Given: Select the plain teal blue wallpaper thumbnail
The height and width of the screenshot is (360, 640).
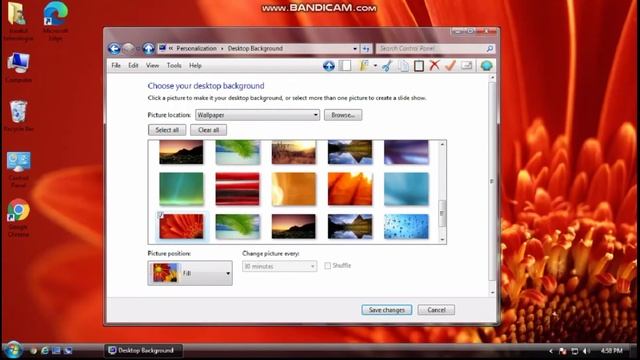Looking at the screenshot, I should click(407, 189).
